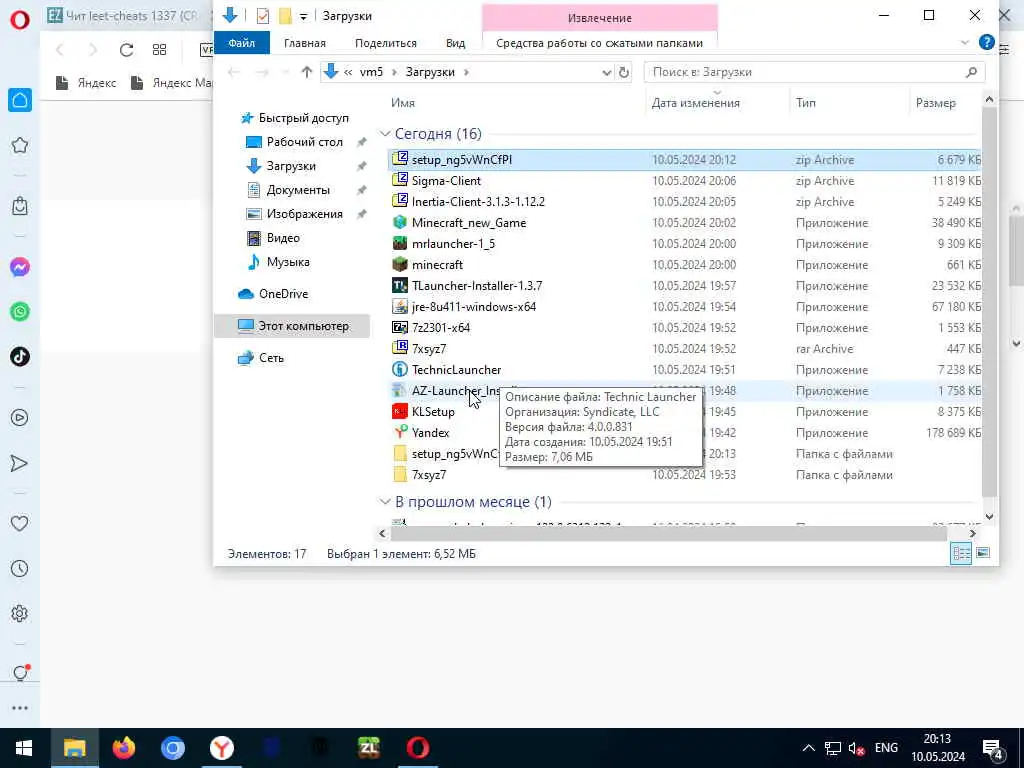Switch to Opera on the taskbar
Viewport: 1024px width, 768px height.
418,748
